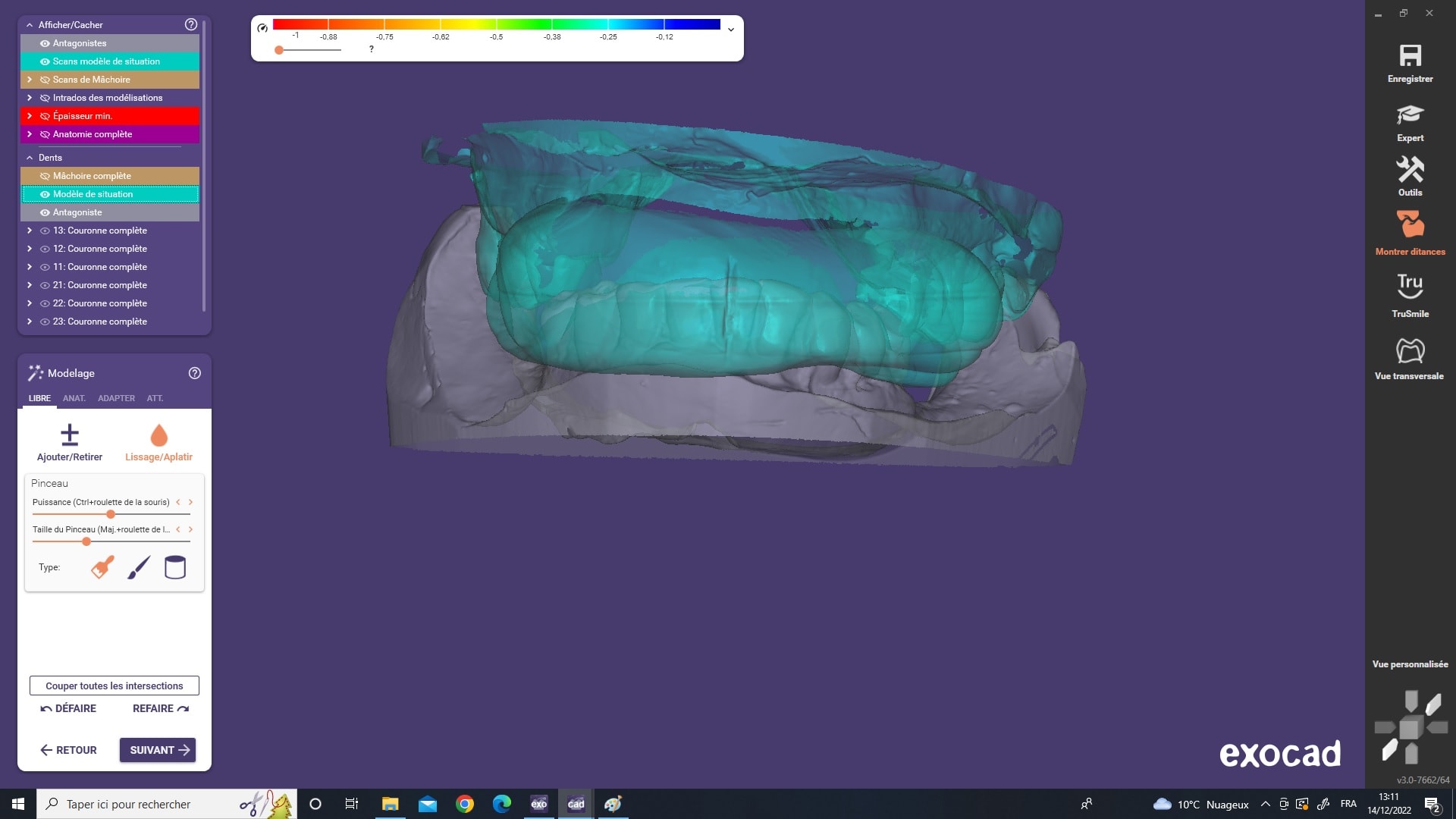Open the Outils tools icon
This screenshot has height=819, width=1456.
[x=1410, y=170]
